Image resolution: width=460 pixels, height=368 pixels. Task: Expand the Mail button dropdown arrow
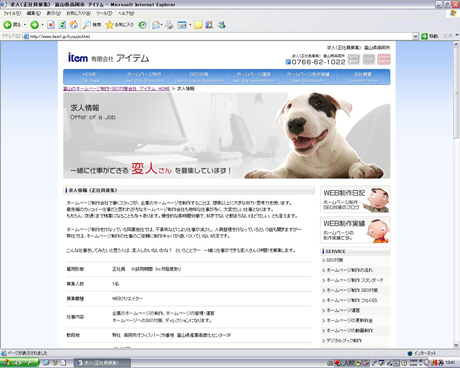click(162, 25)
